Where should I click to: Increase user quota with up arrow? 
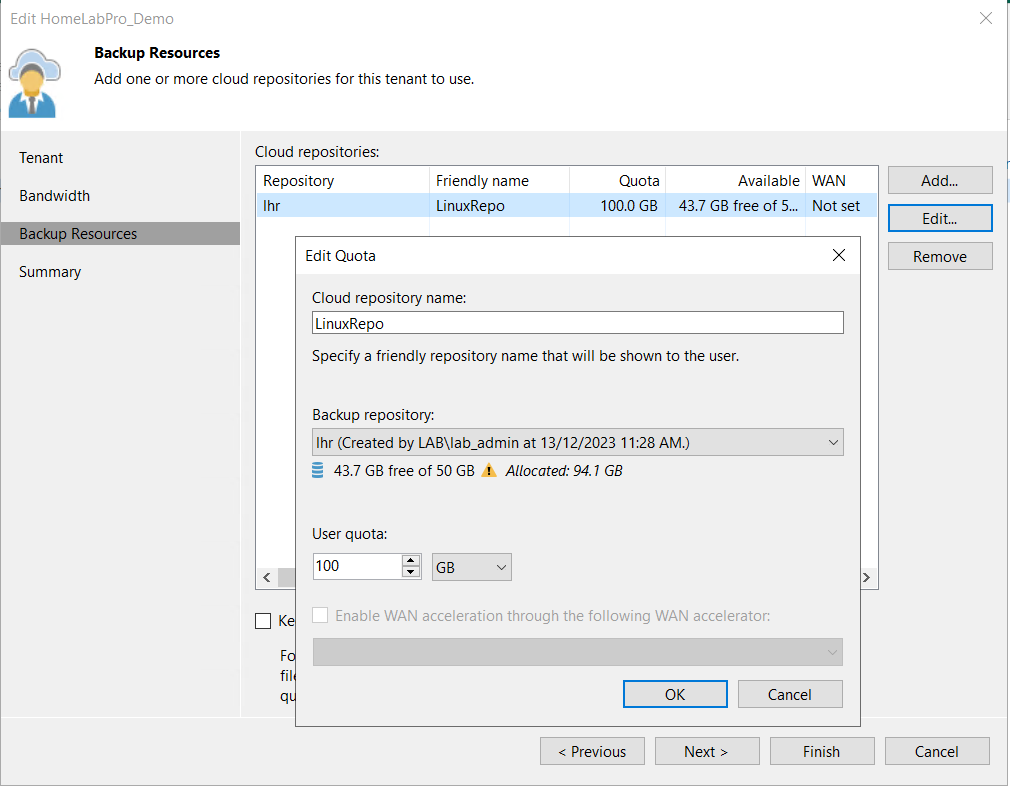click(411, 560)
